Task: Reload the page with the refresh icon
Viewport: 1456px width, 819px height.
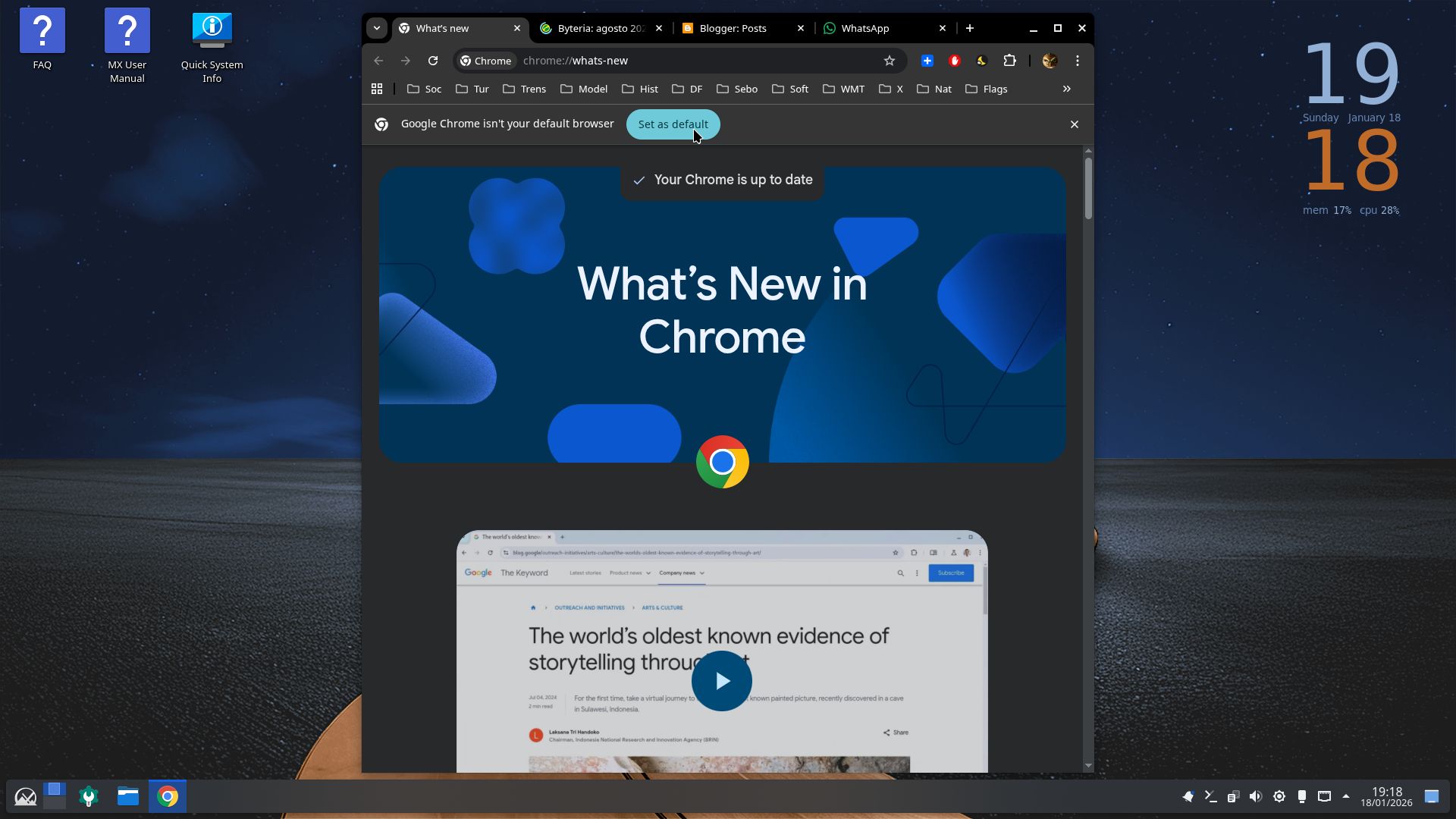Action: pos(433,61)
